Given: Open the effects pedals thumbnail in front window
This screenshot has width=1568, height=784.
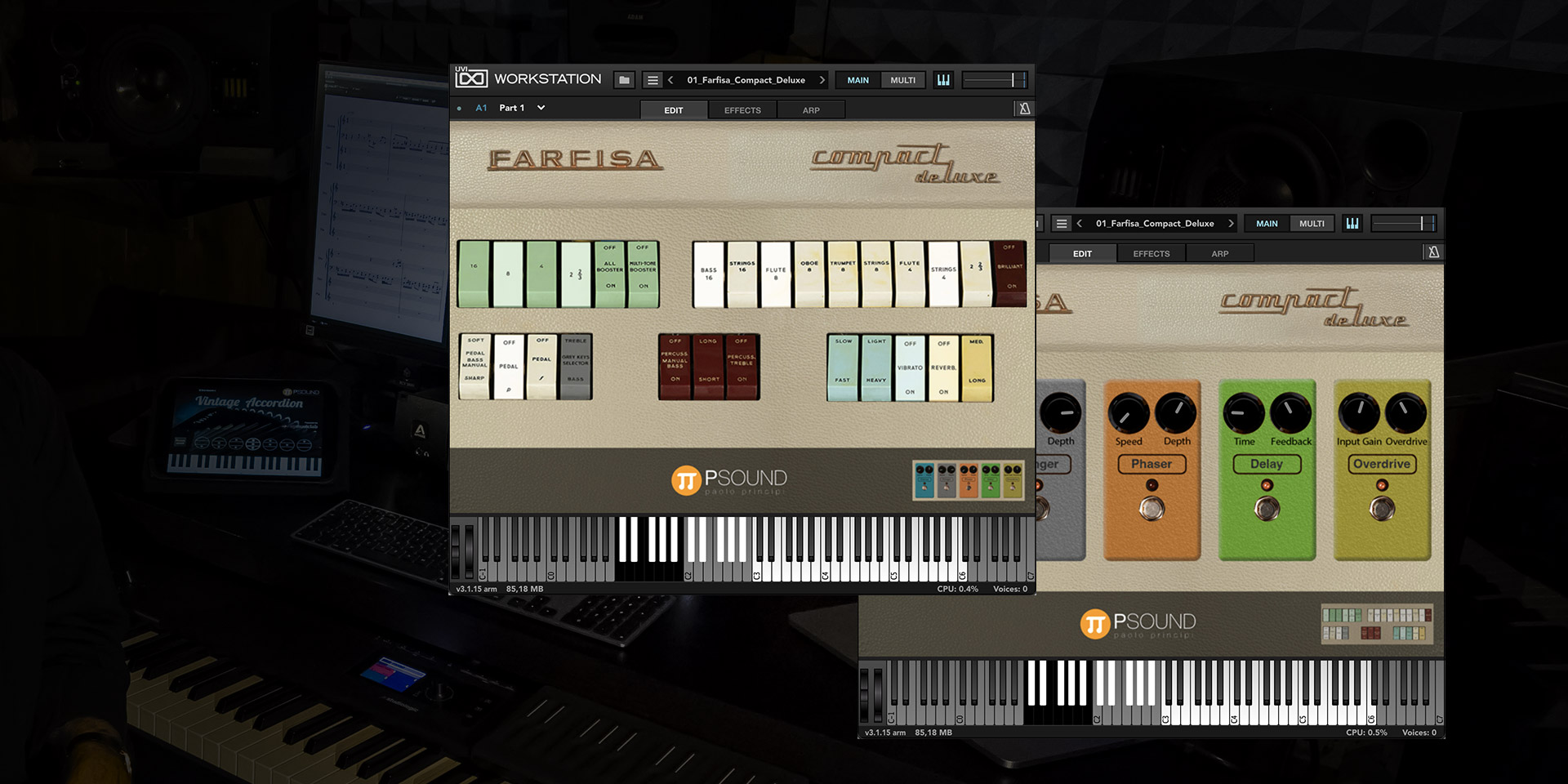Looking at the screenshot, I should tap(968, 480).
